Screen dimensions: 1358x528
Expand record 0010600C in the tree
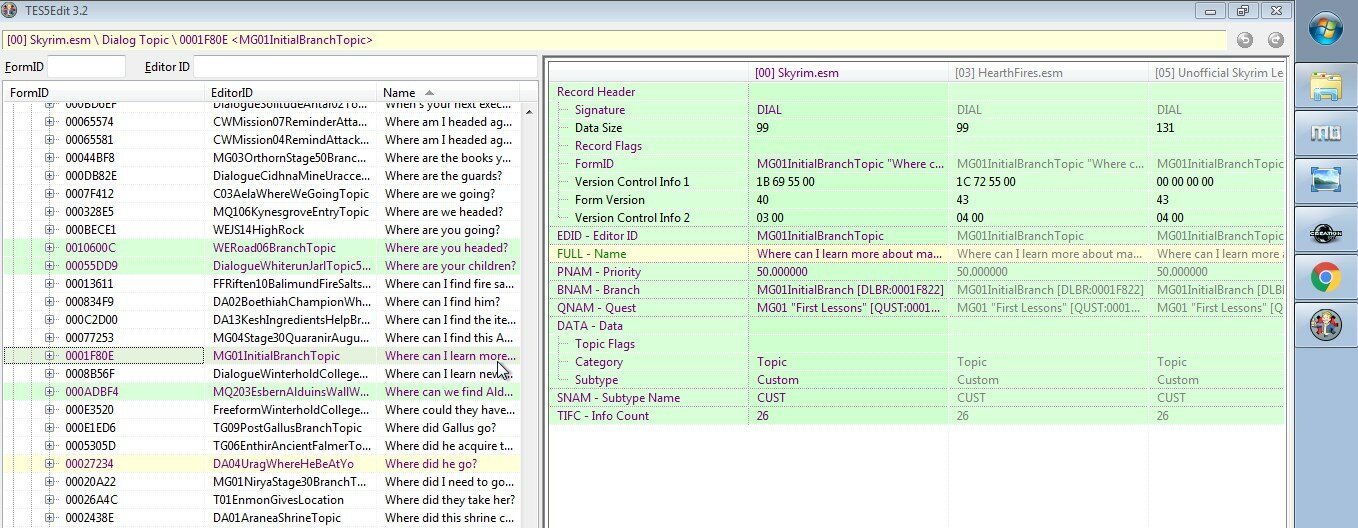[50, 248]
